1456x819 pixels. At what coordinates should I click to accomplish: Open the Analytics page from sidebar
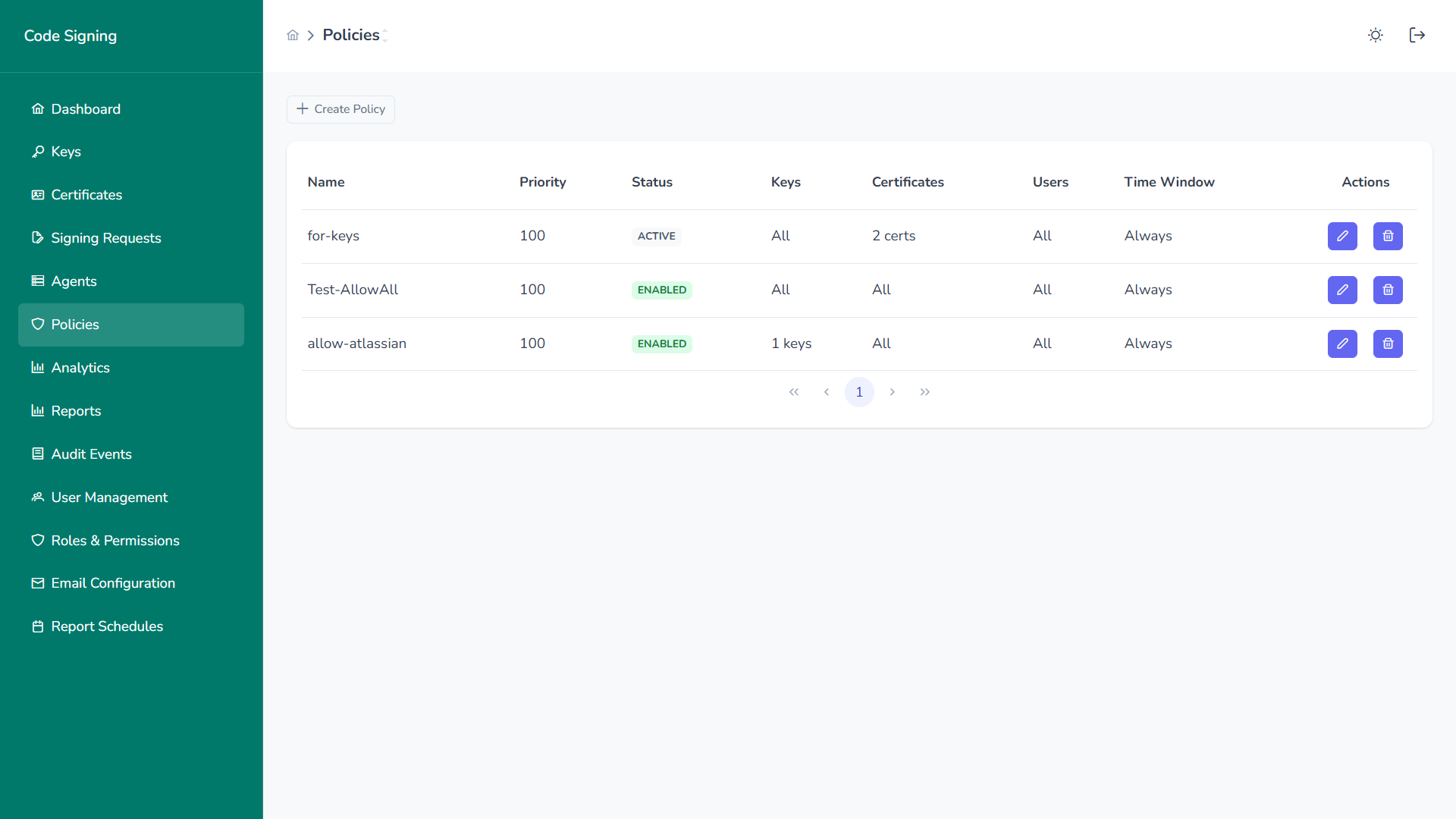tap(80, 368)
